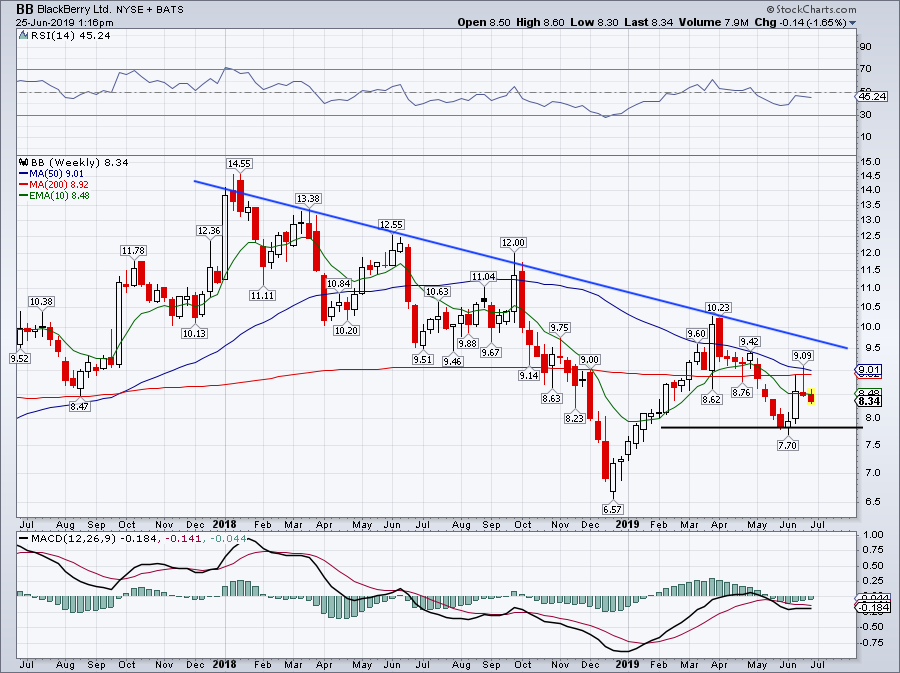Click the 12.36 price label
The image size is (900, 673).
pyautogui.click(x=209, y=231)
